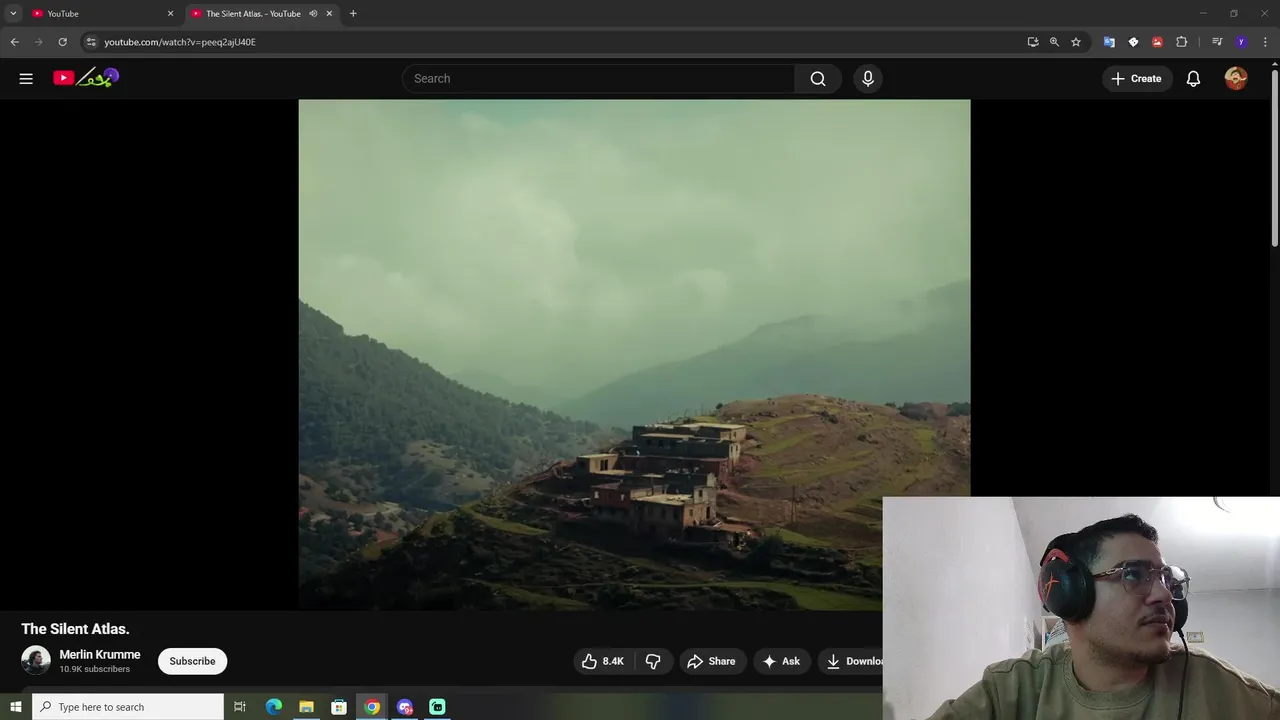Click the video player to pause
This screenshot has width=1280, height=720.
[x=634, y=354]
